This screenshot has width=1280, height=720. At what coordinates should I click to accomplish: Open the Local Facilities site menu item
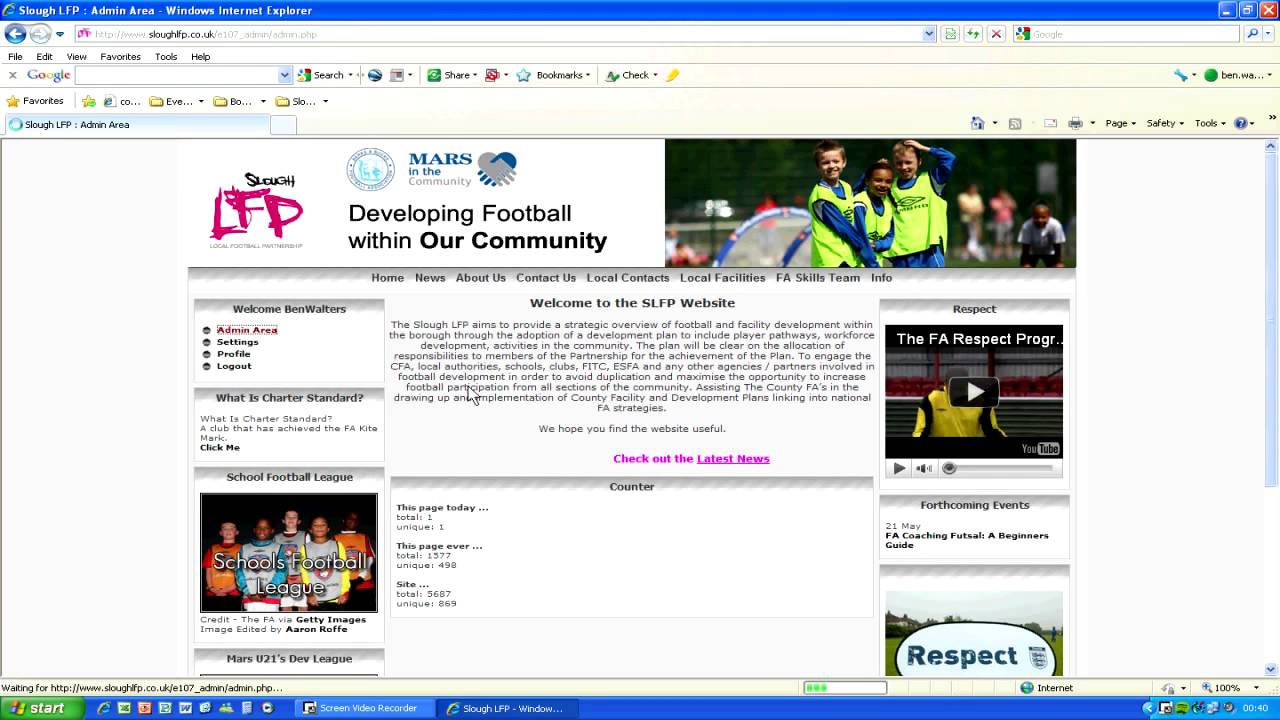(722, 278)
